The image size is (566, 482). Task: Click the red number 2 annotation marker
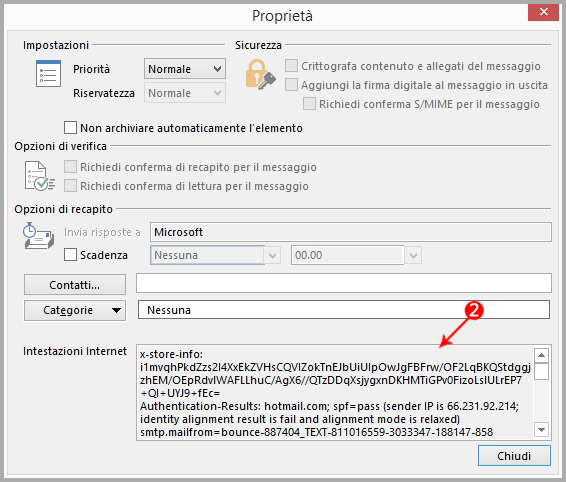[474, 310]
